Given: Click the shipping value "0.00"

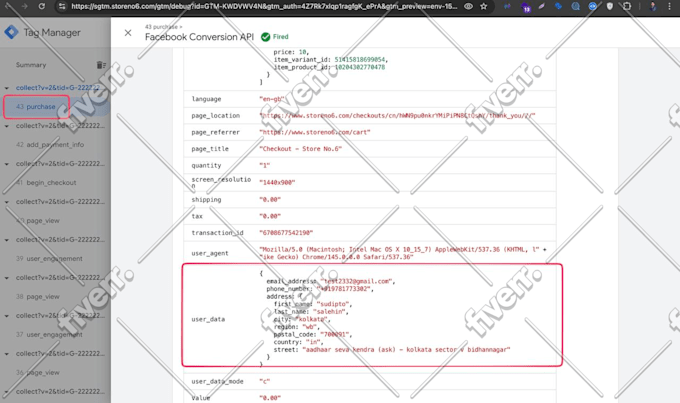Looking at the screenshot, I should [x=270, y=200].
